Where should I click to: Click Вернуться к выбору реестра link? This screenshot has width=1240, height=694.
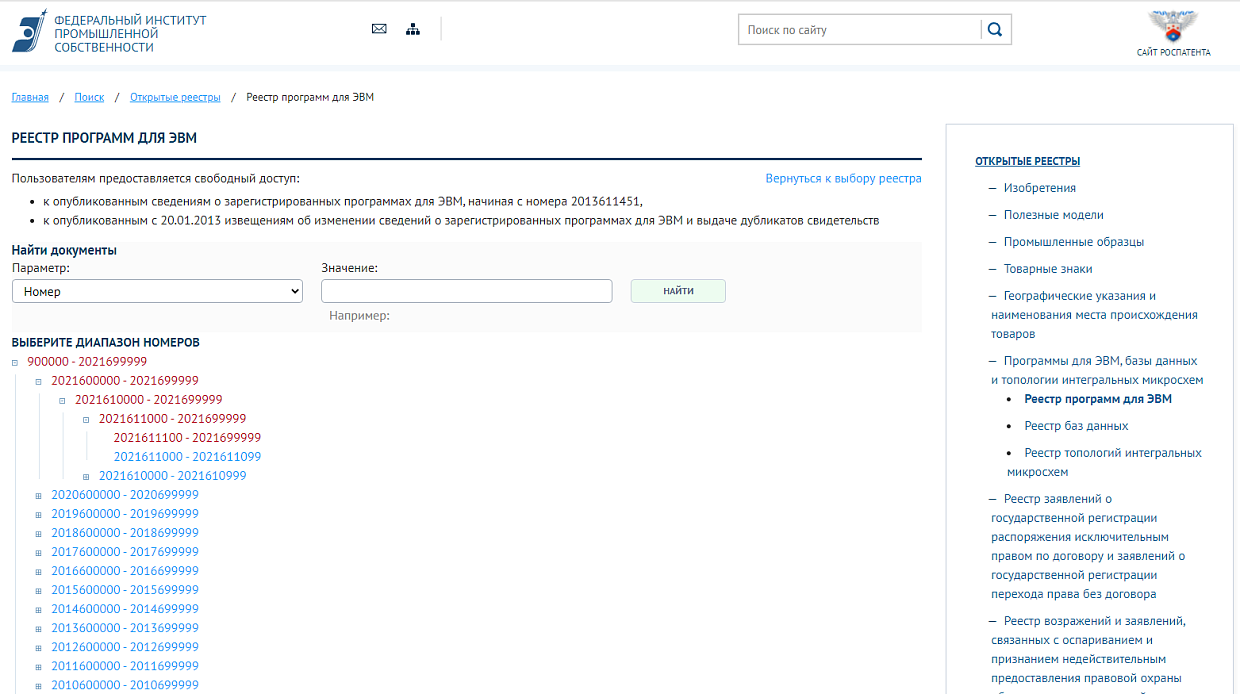tap(843, 178)
